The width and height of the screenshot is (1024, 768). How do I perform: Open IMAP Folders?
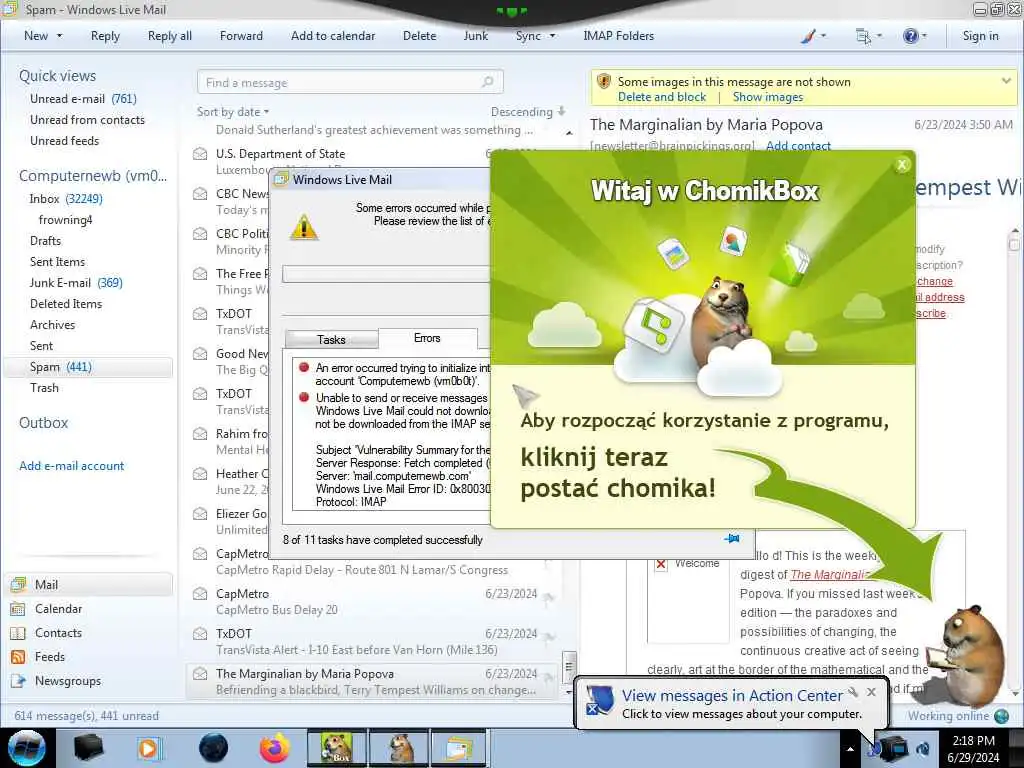618,36
